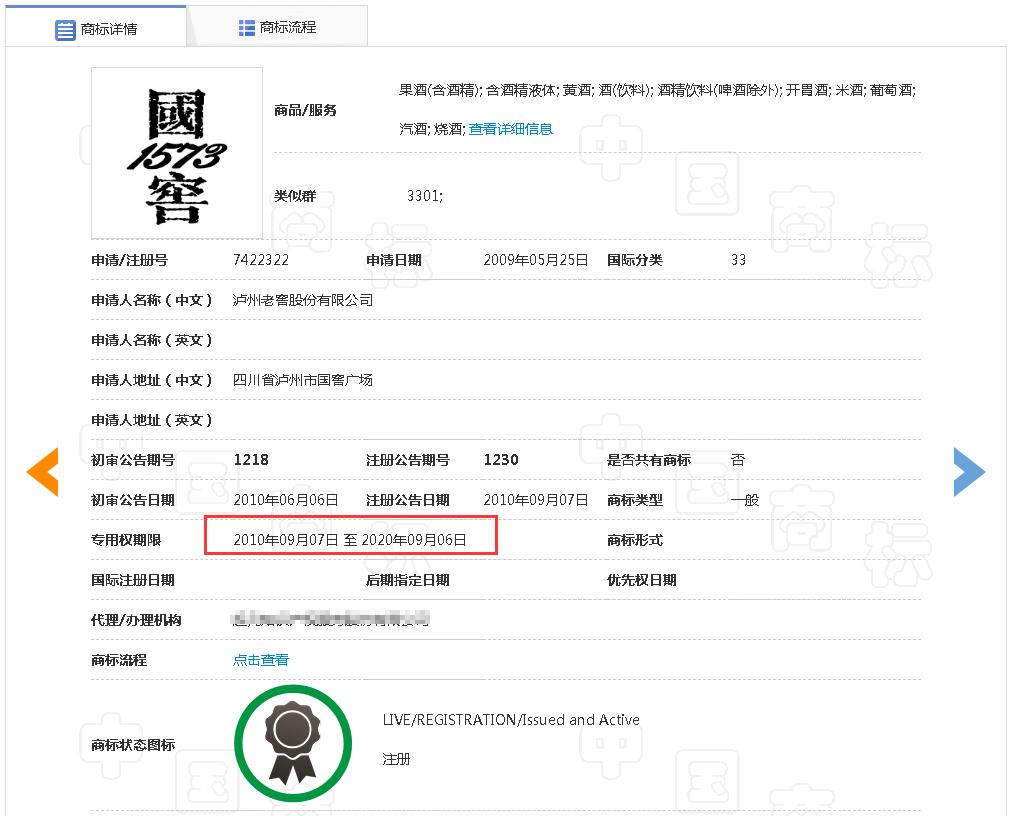Open the 查看详细信息 link for goods

(x=511, y=129)
